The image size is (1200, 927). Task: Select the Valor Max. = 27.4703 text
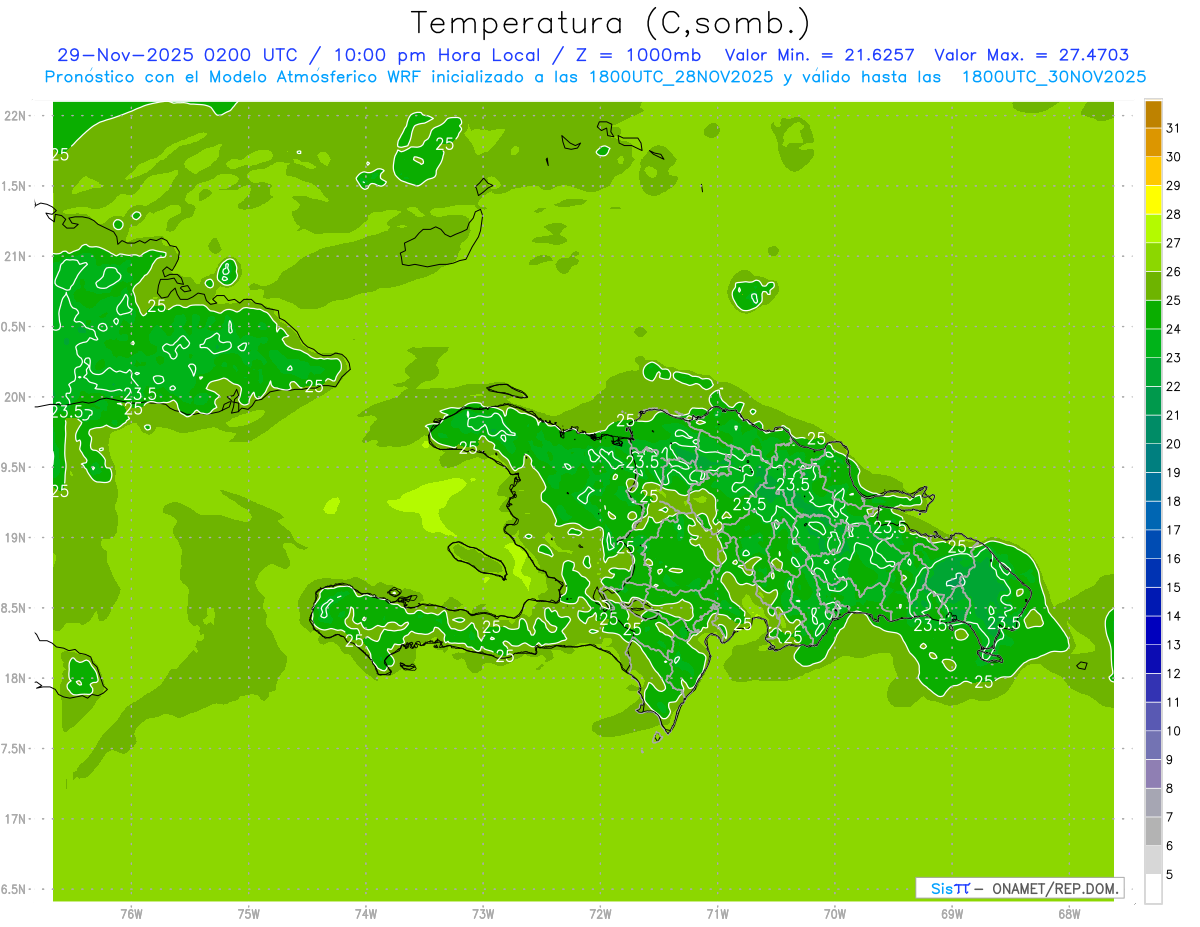(1031, 55)
